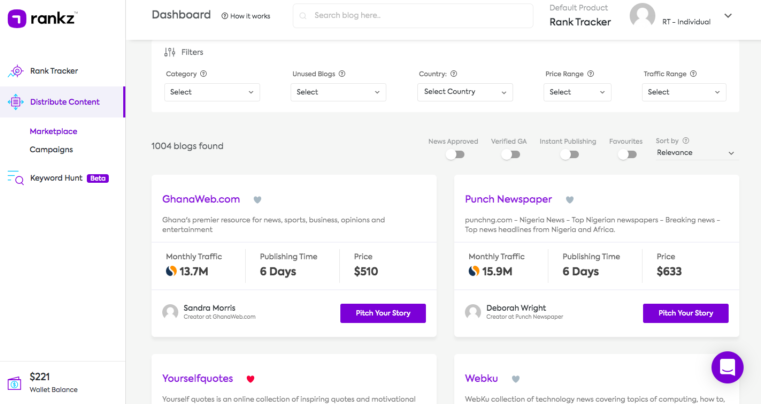Open Rank Tracker in the sidebar
The image size is (761, 404).
click(54, 71)
